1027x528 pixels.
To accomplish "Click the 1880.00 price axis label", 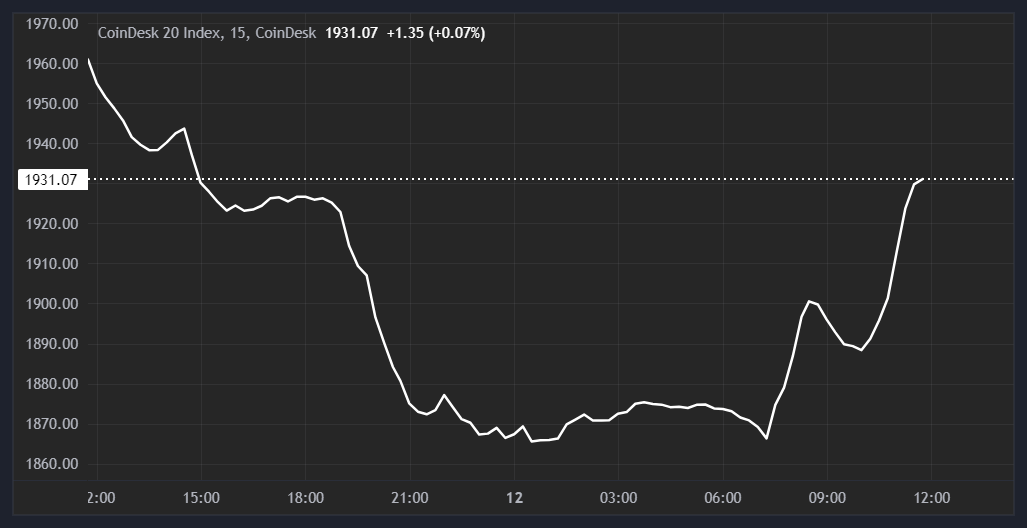I will coord(52,385).
